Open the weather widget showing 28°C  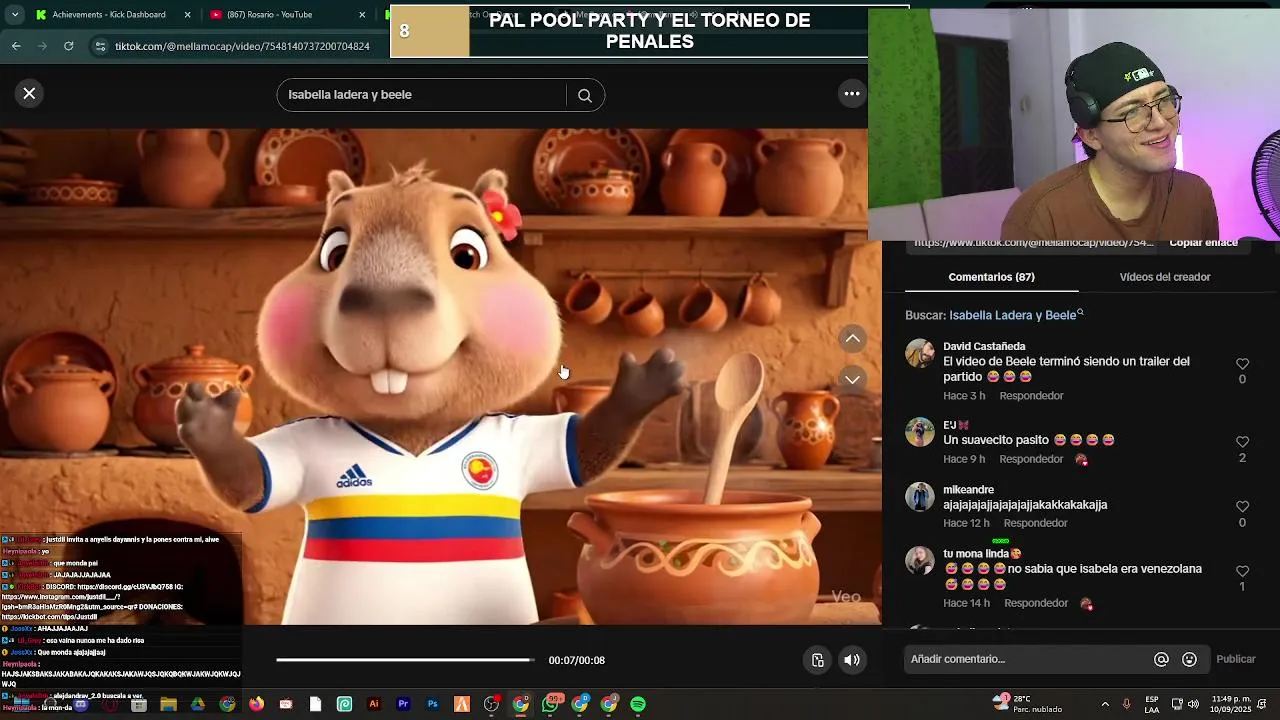point(1027,704)
